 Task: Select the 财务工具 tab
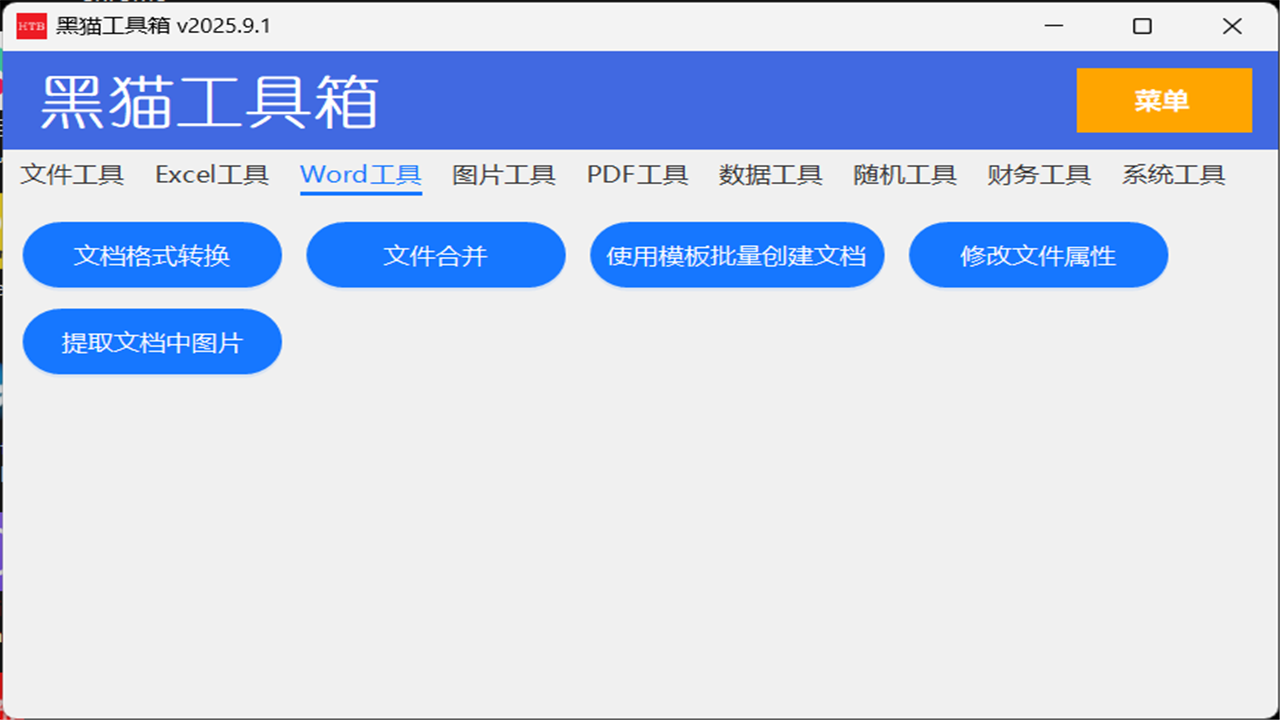(1037, 174)
